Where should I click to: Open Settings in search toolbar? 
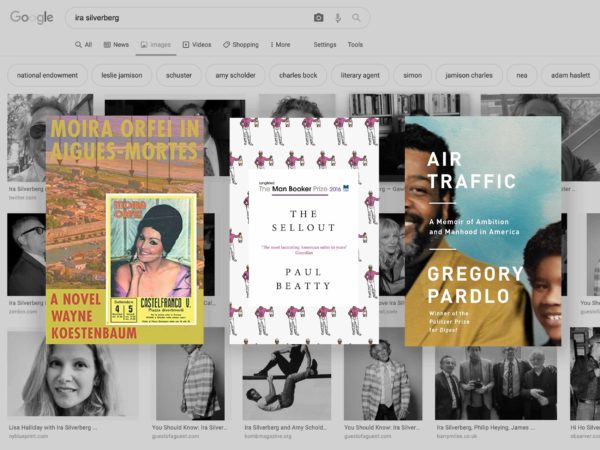tap(325, 45)
